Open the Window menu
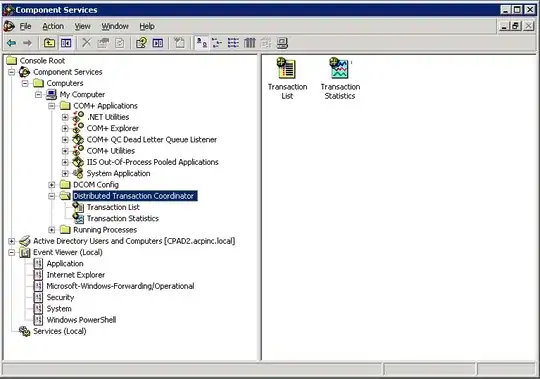The image size is (540, 379). 115,26
